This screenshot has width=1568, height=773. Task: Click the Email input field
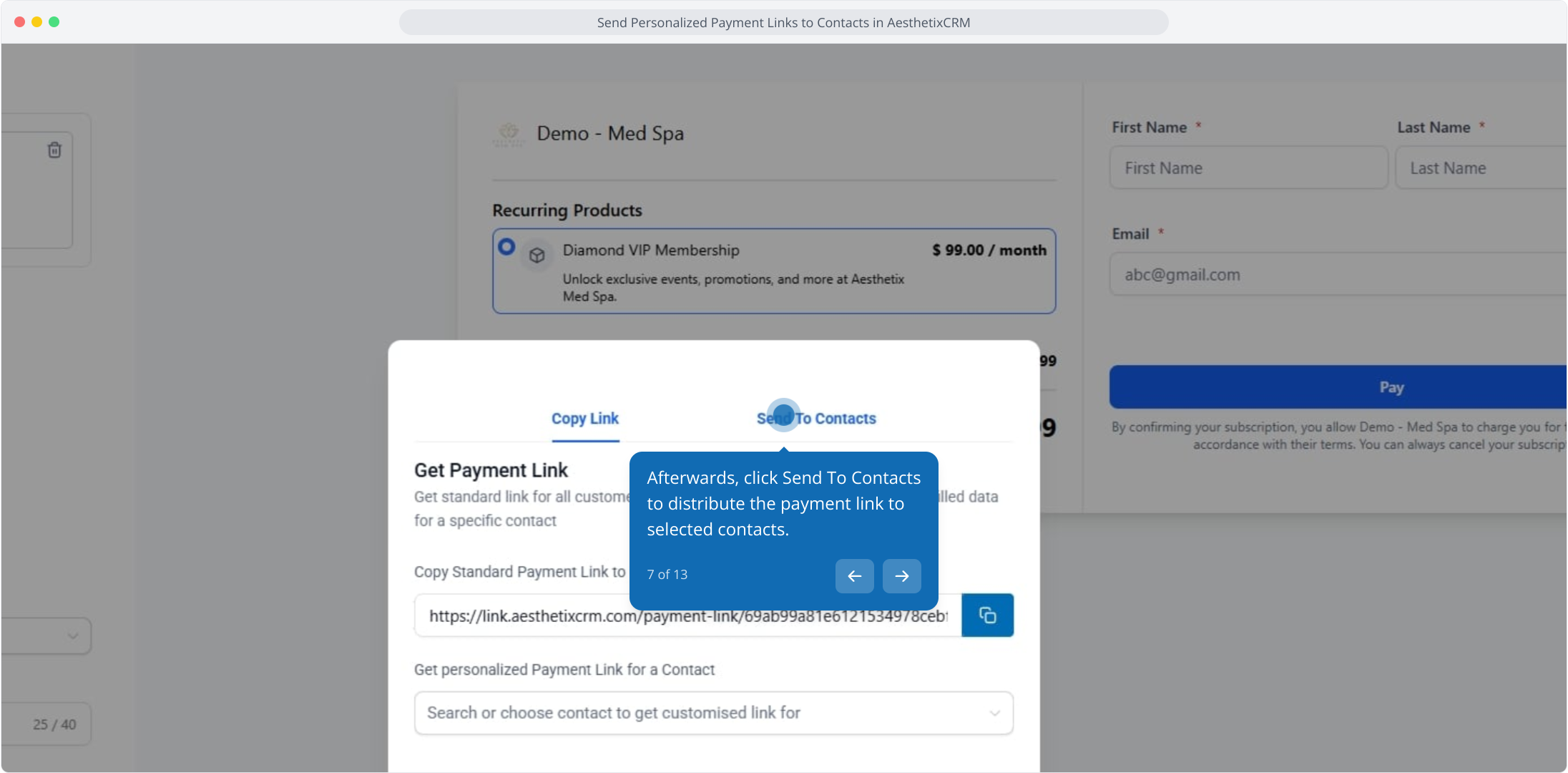1338,274
